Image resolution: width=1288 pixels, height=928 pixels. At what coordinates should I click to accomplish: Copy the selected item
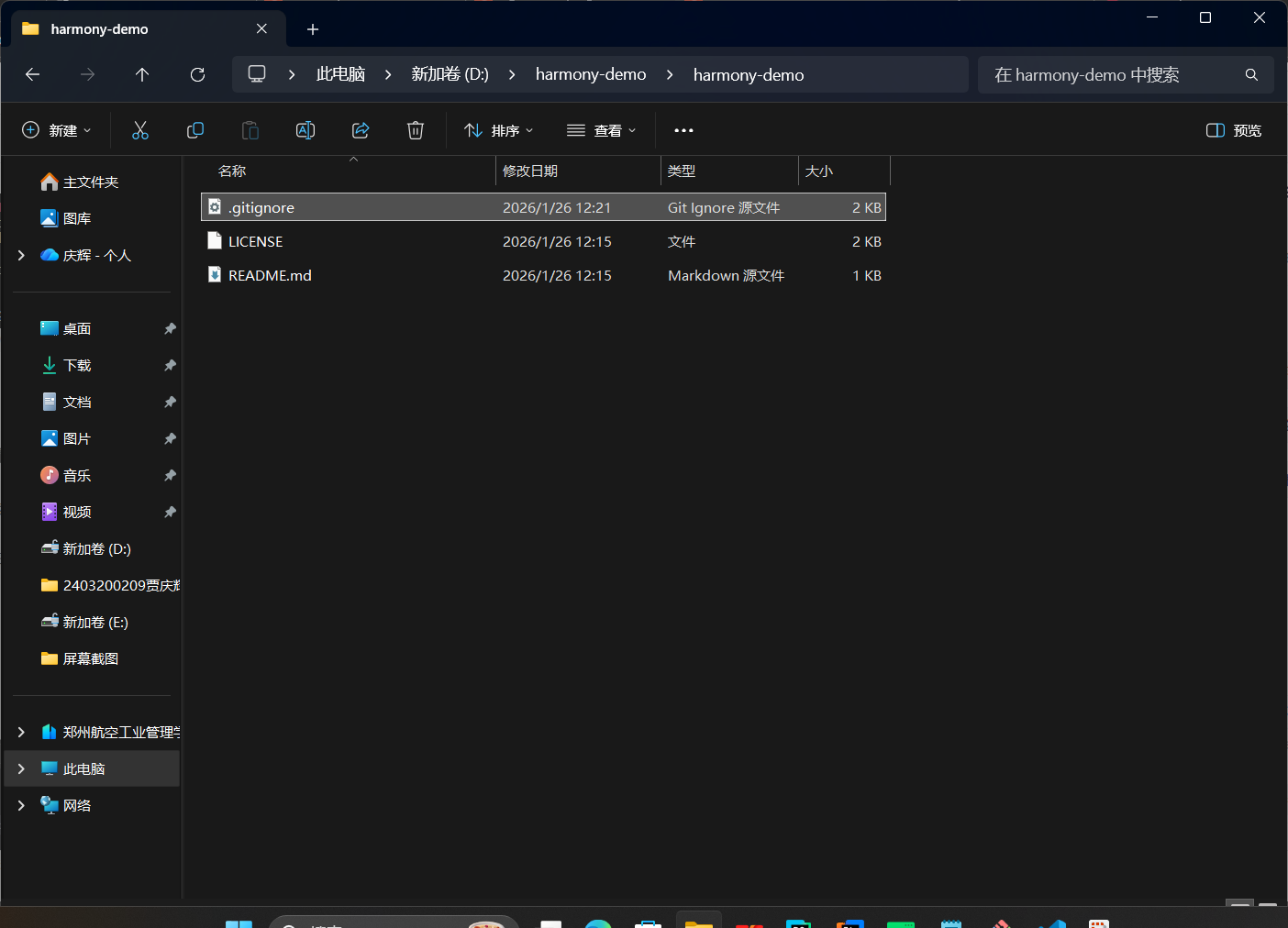coord(195,130)
